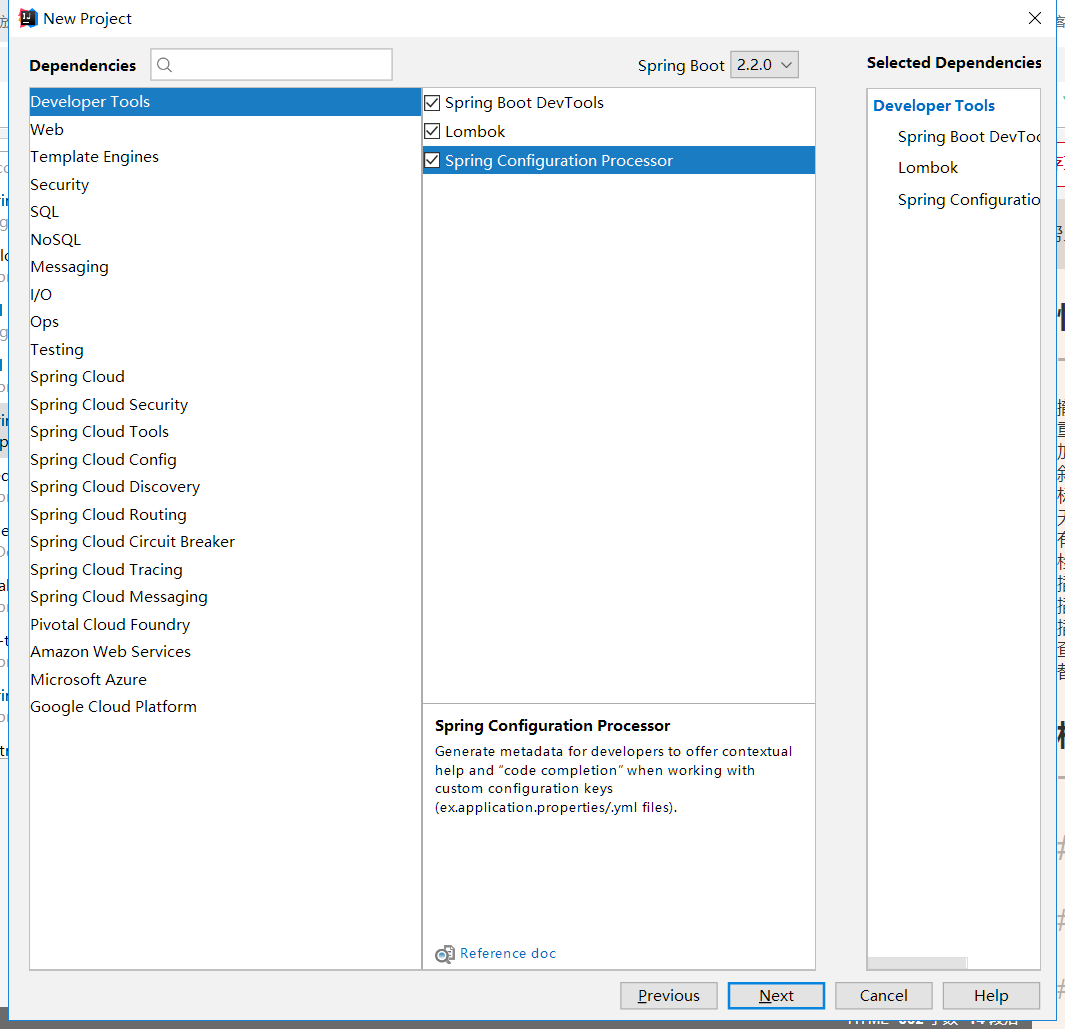The width and height of the screenshot is (1065, 1029).
Task: Select Spring Cloud Tracing category
Action: click(225, 569)
